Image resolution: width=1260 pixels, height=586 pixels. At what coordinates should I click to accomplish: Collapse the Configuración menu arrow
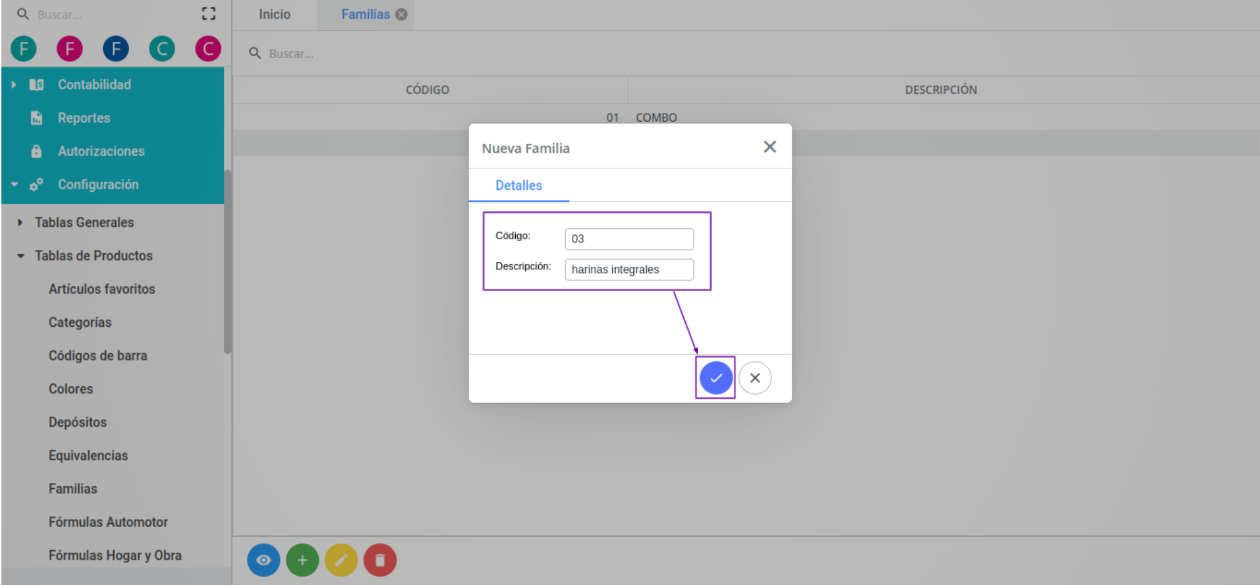click(14, 185)
